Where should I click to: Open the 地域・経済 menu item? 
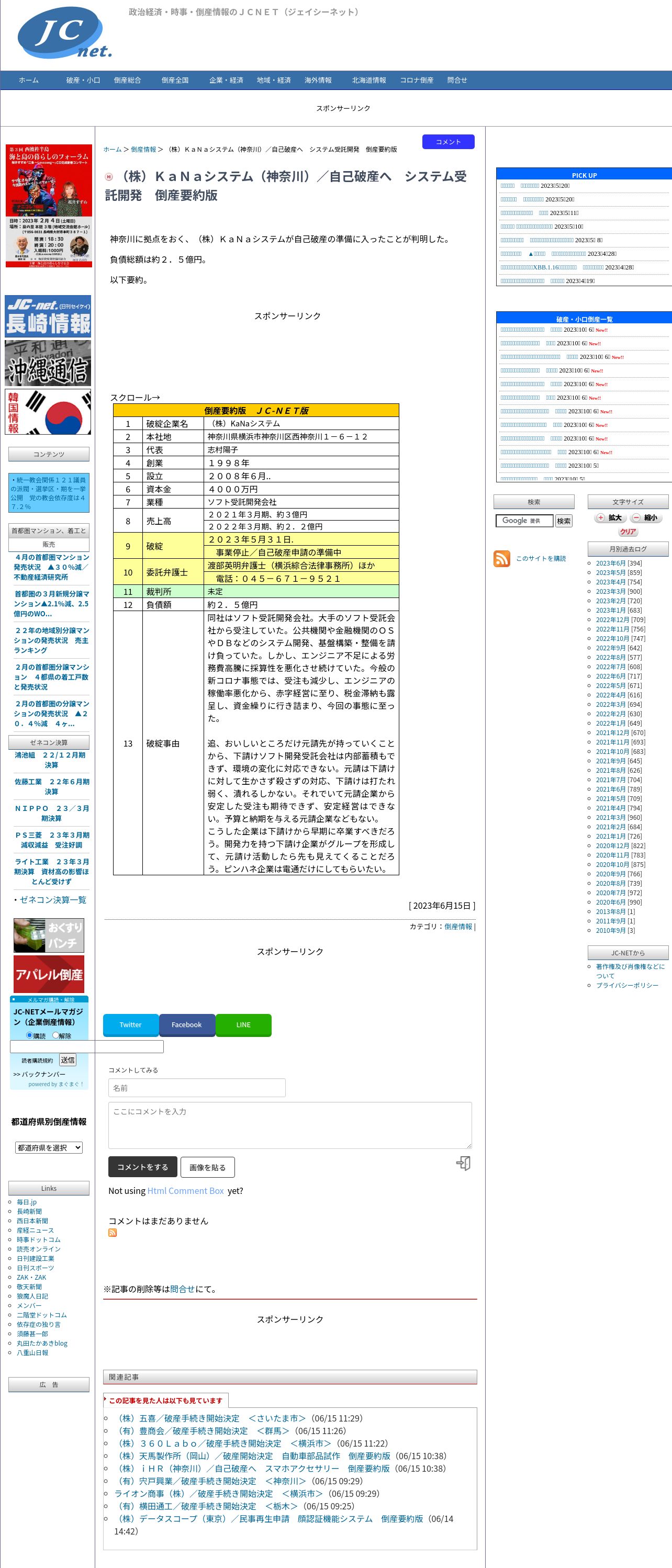(x=274, y=80)
